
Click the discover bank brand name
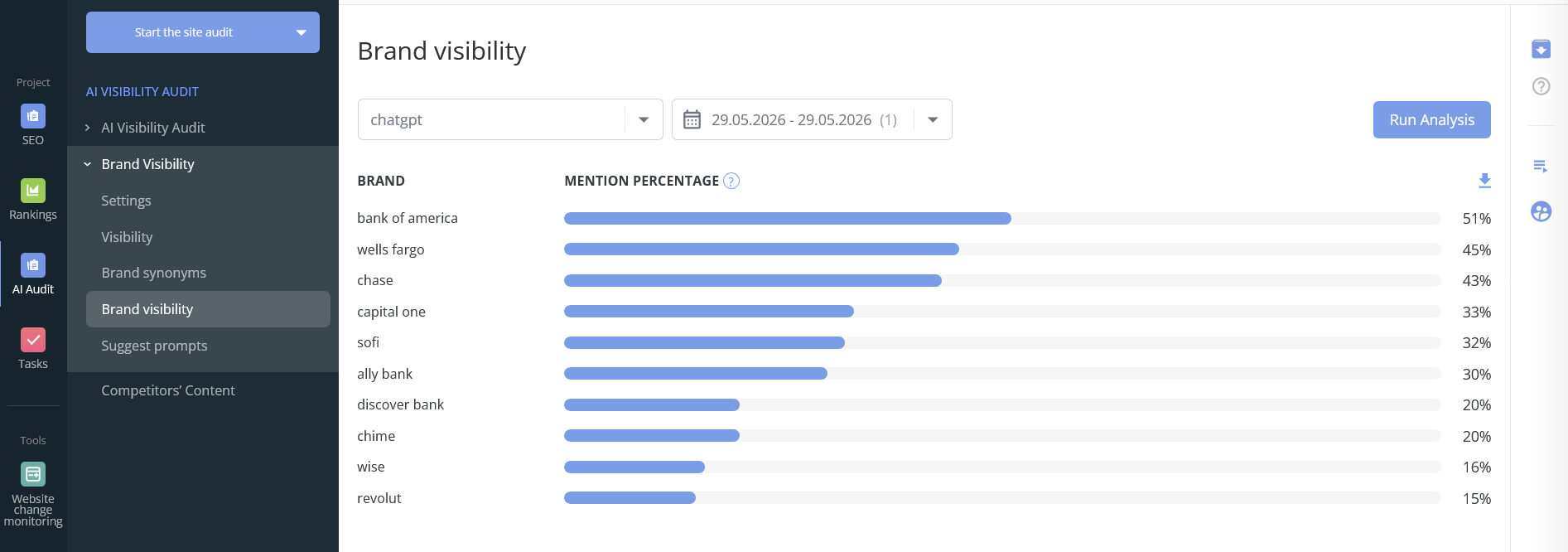(400, 404)
